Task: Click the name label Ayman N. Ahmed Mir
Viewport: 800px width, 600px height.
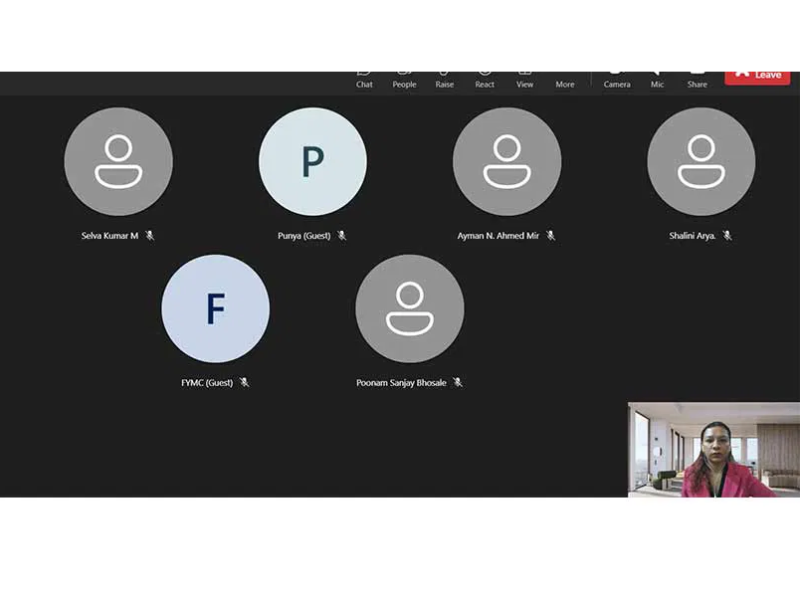Action: tap(498, 236)
